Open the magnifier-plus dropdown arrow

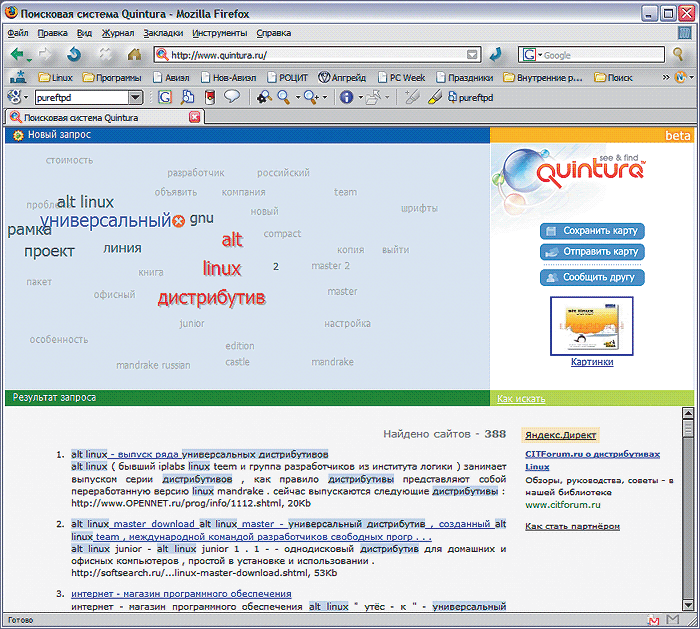click(x=325, y=97)
